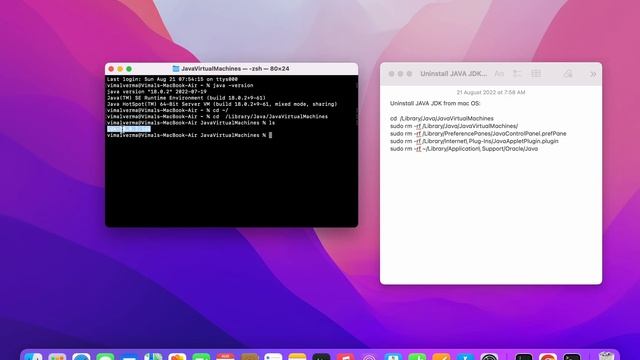Click the lock icon in Notes toolbar
The width and height of the screenshot is (640, 360).
(x=568, y=74)
